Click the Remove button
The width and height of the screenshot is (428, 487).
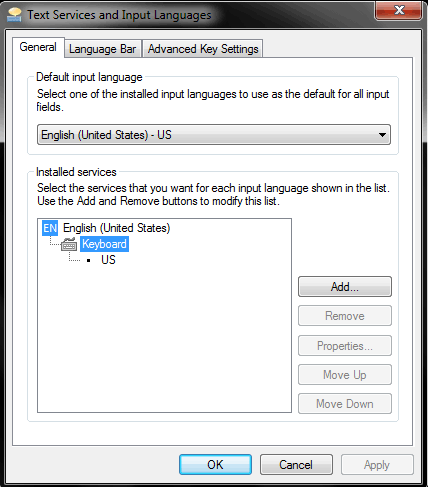pyautogui.click(x=345, y=316)
